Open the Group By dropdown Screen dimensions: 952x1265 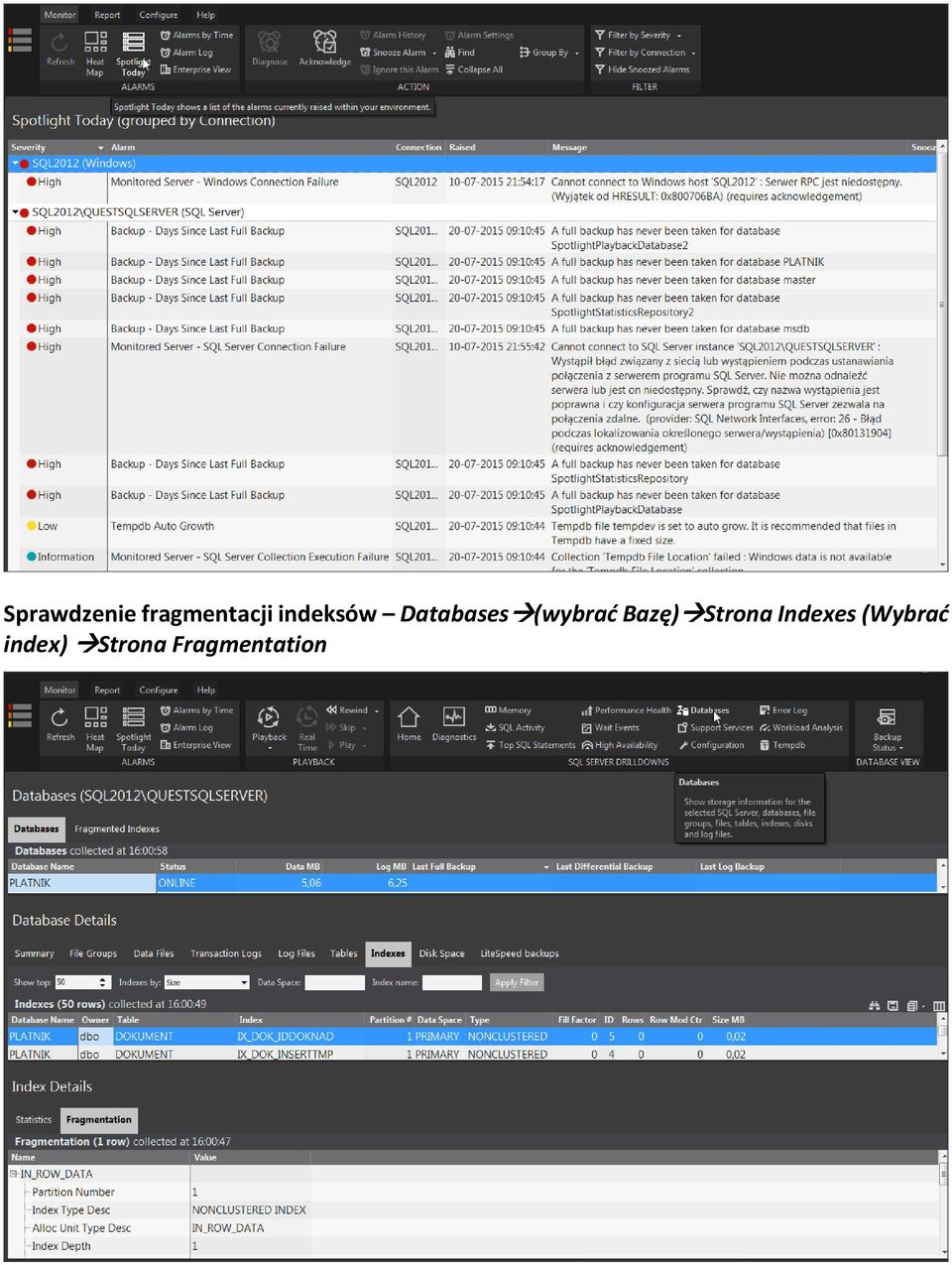[548, 53]
